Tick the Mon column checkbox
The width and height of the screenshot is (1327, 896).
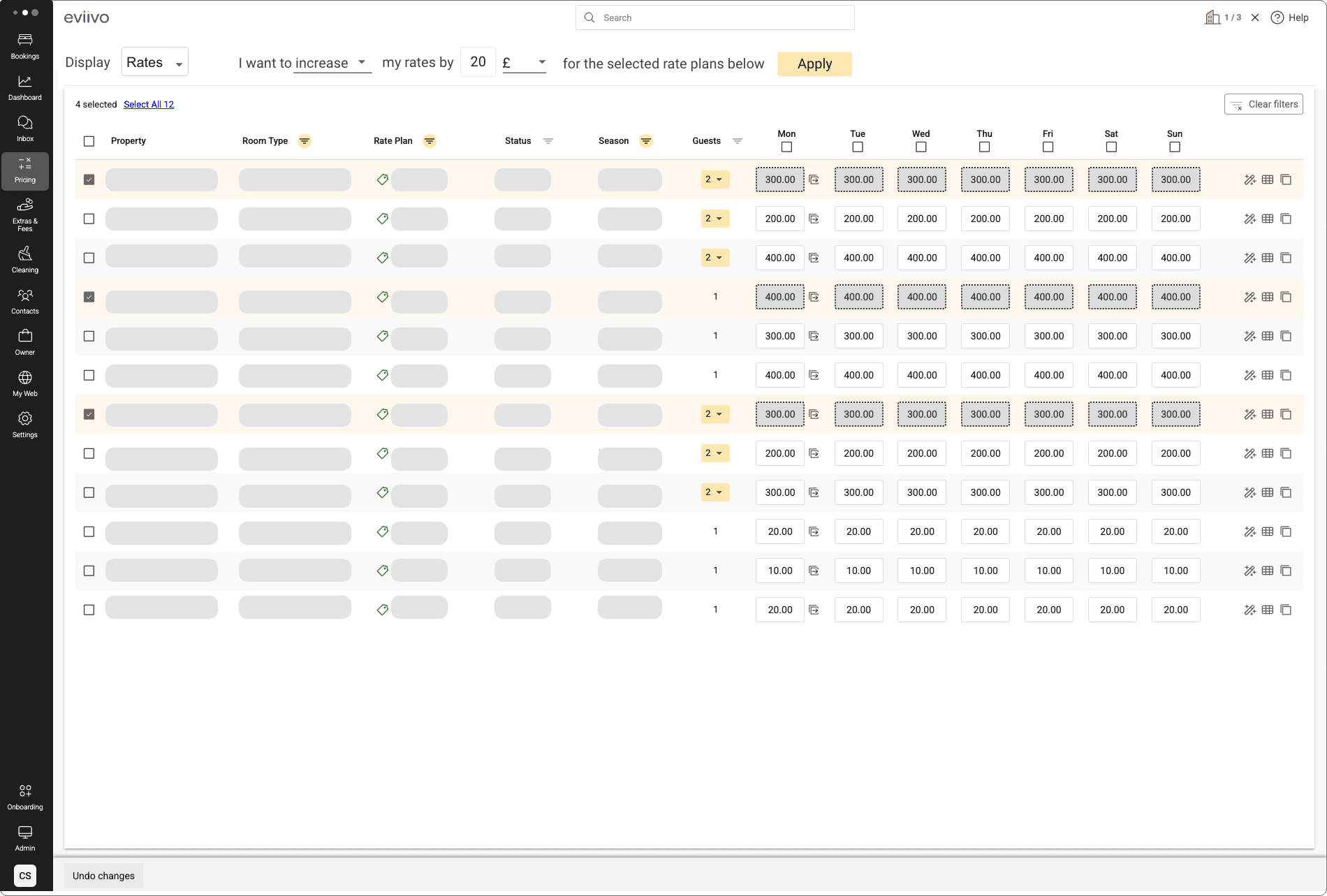point(786,147)
